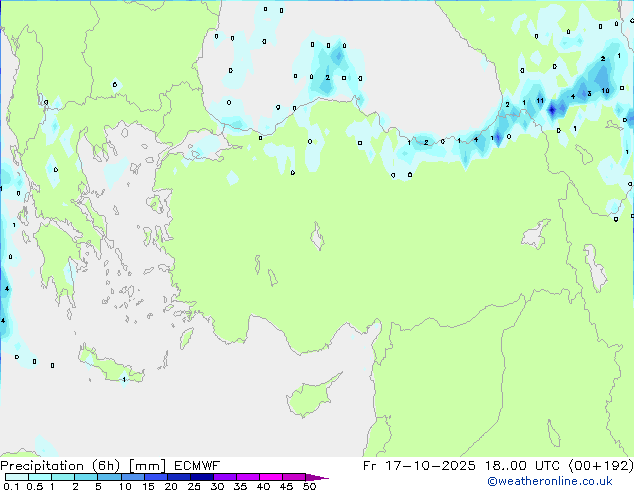This screenshot has width=634, height=490.
Task: Click the '0.1' legend scale label
Action: pyautogui.click(x=11, y=486)
